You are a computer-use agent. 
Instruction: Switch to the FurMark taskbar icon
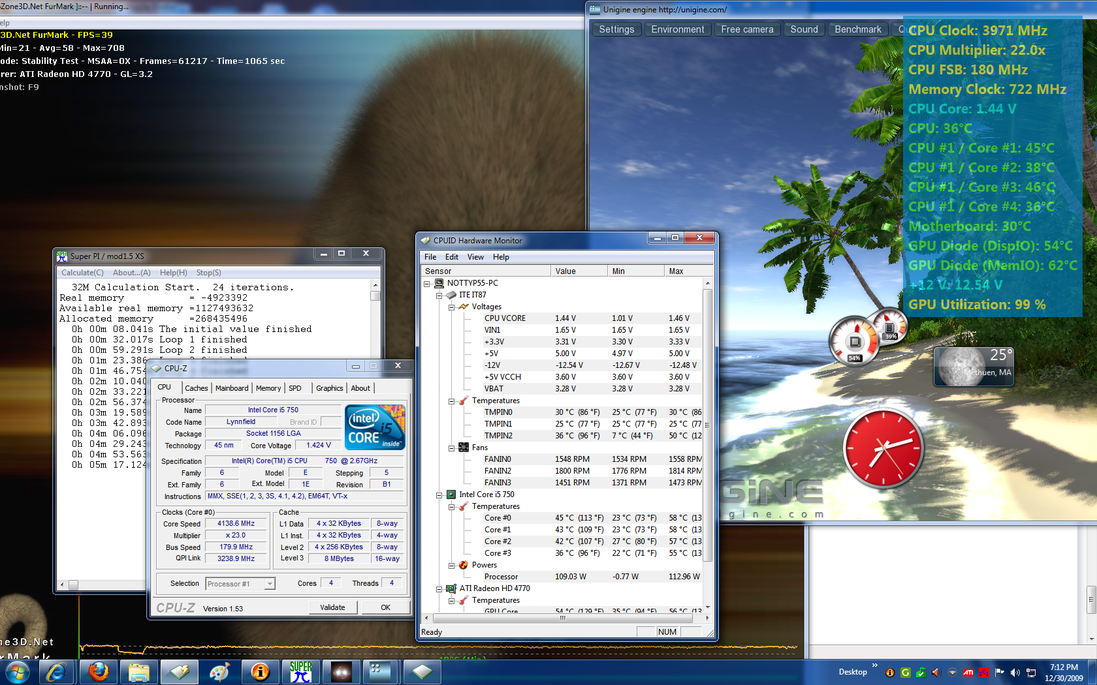tap(341, 673)
